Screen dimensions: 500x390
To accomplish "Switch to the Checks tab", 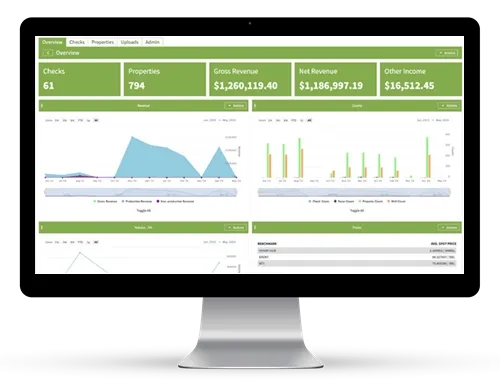I will pyautogui.click(x=77, y=42).
